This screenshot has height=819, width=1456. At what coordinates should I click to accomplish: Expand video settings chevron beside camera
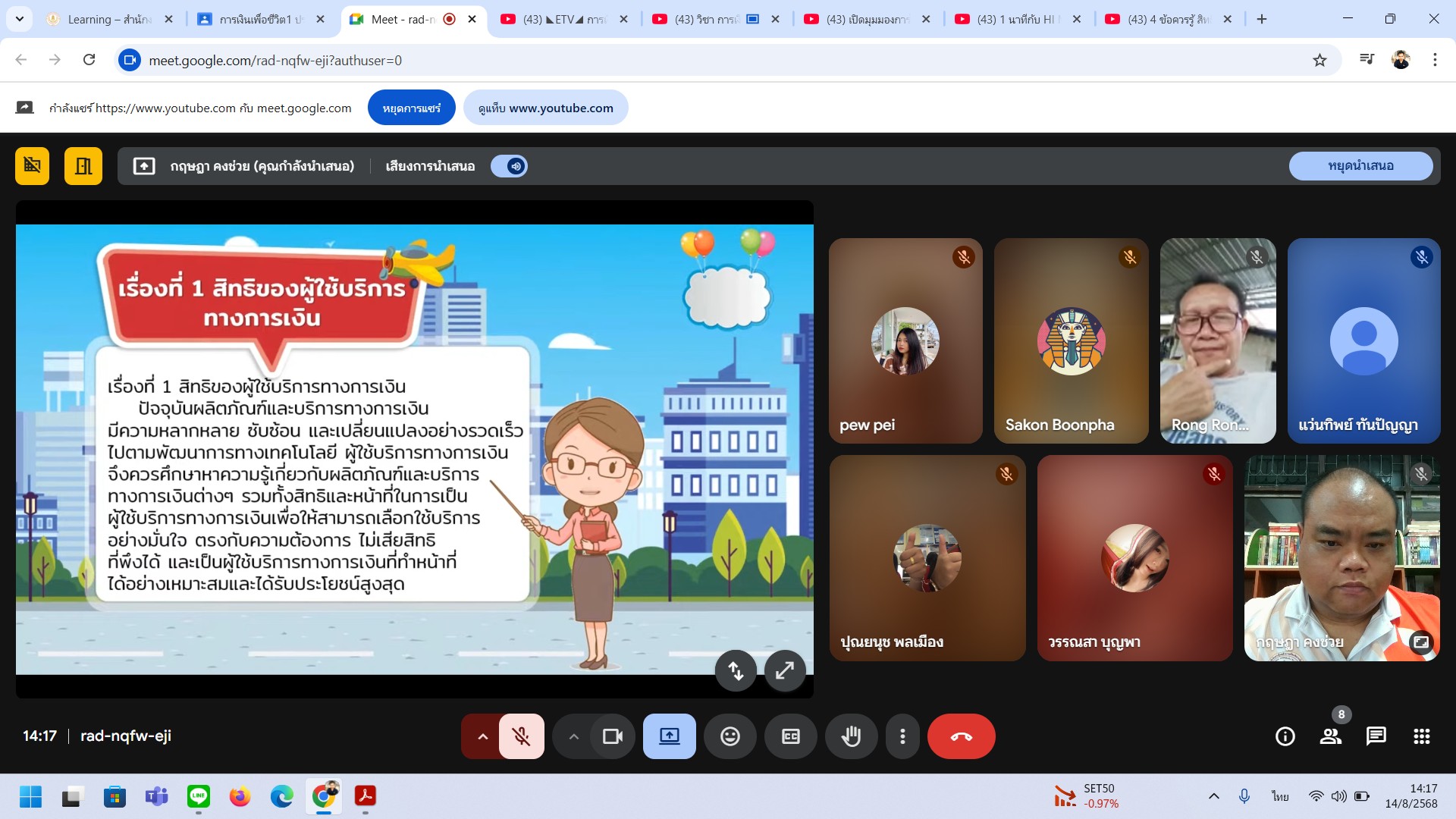573,736
